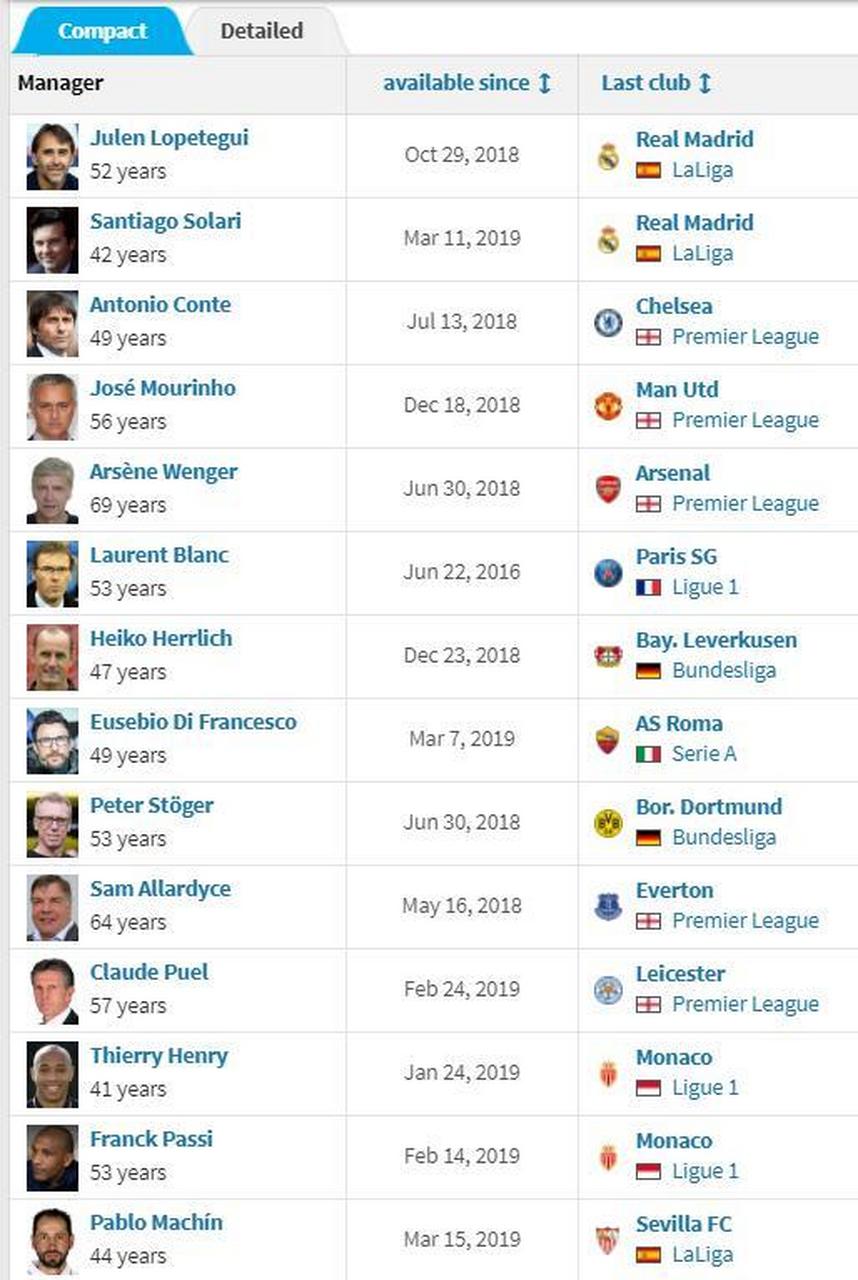Click the Leicester club crest icon
This screenshot has height=1280, width=858.
coord(608,989)
